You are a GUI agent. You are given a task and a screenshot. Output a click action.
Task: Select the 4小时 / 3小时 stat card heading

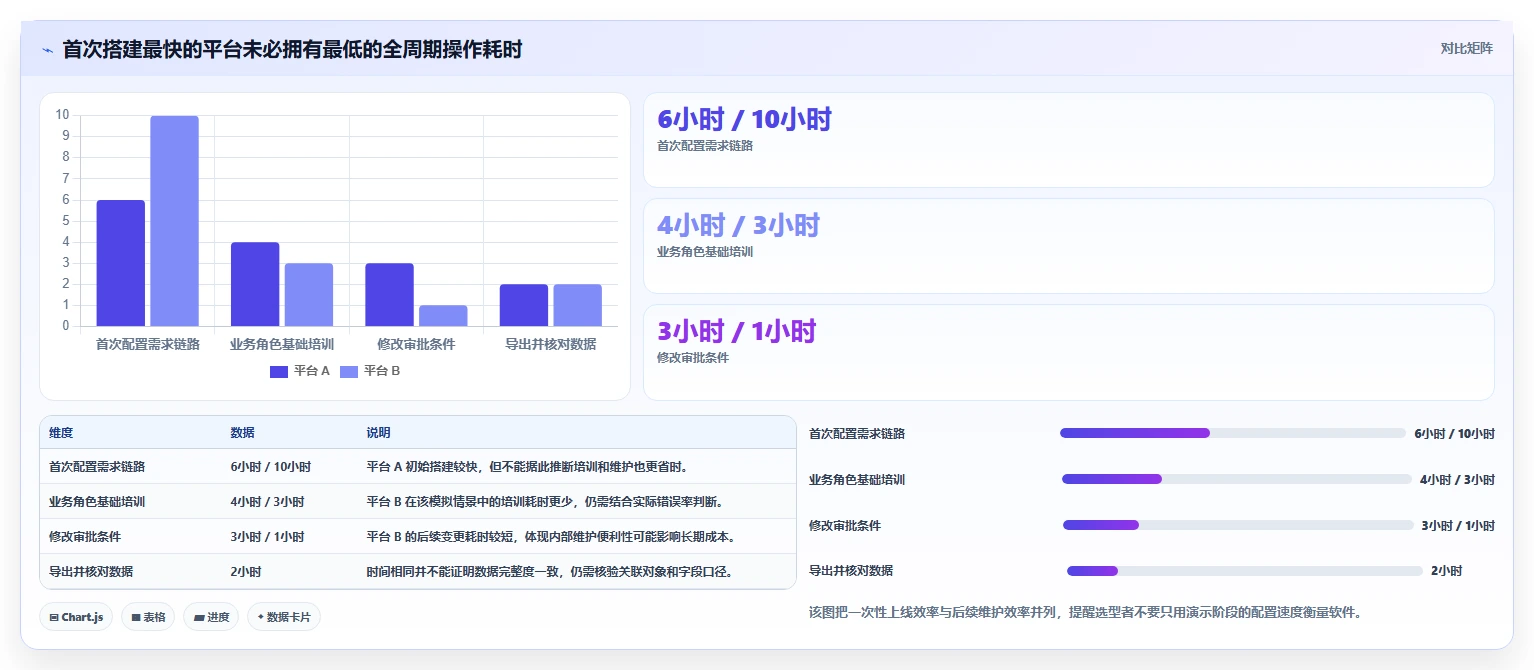point(738,225)
